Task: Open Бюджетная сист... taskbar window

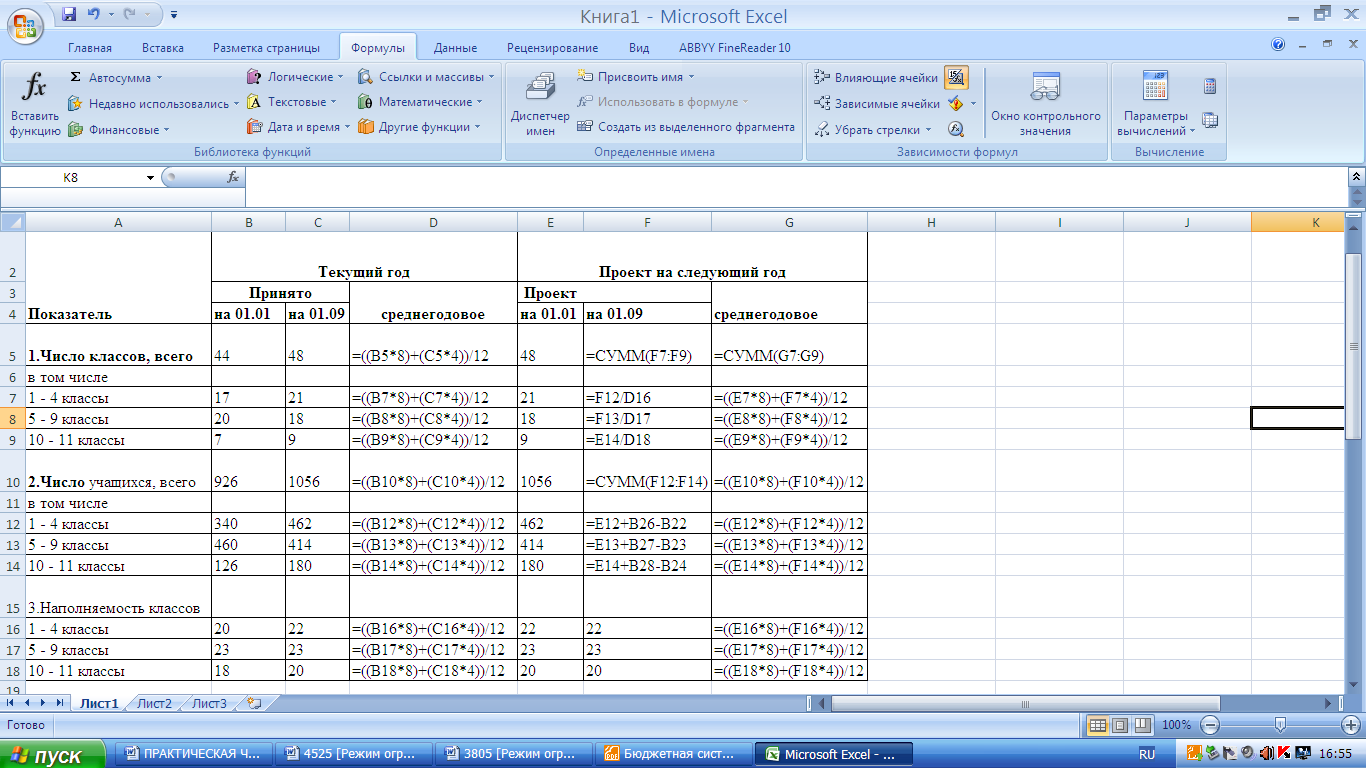Action: pos(674,754)
